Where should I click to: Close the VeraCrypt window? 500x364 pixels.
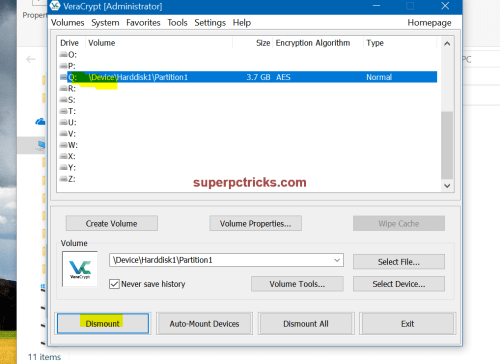click(445, 6)
